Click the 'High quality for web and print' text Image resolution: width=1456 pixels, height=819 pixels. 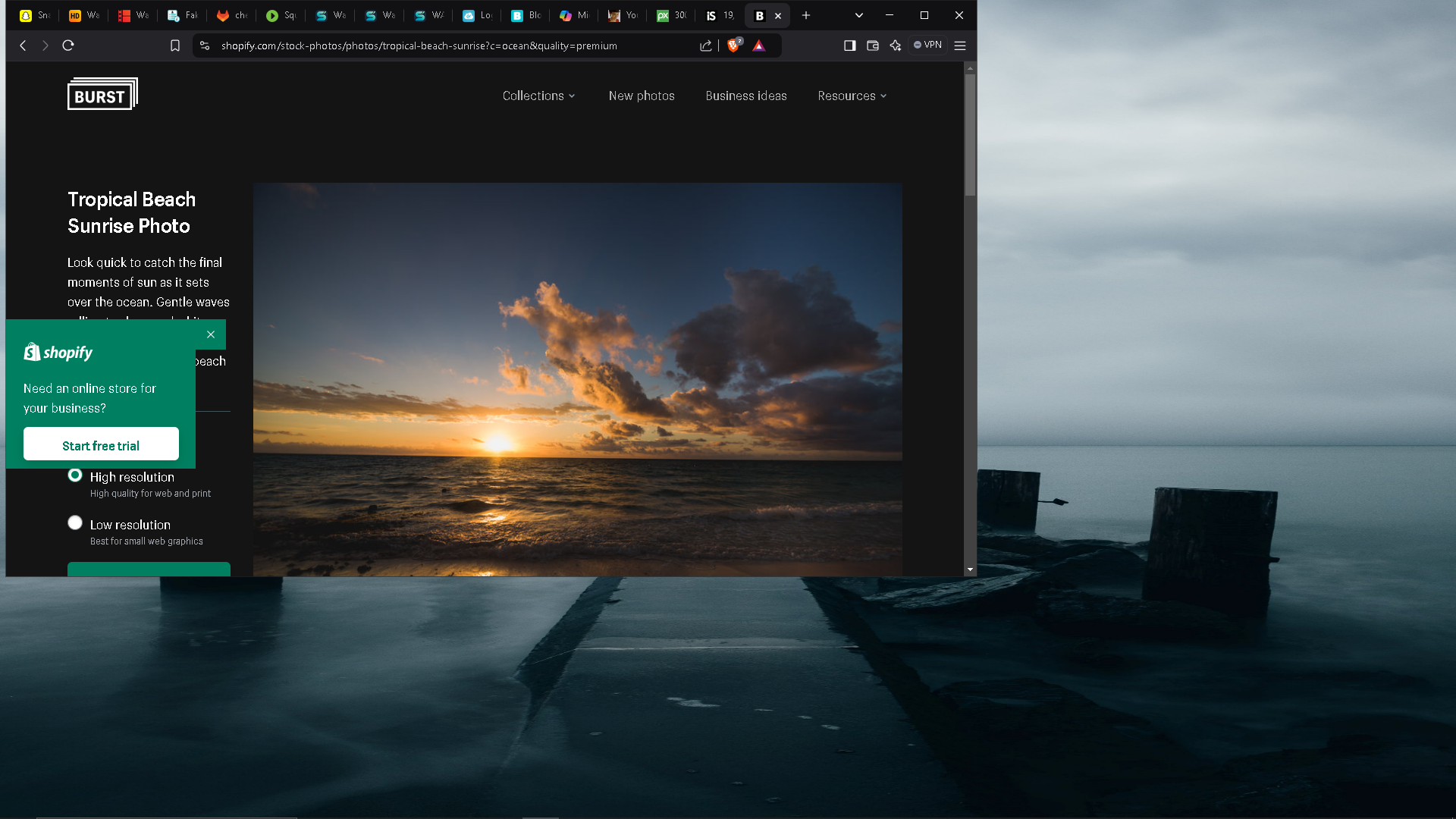(150, 494)
